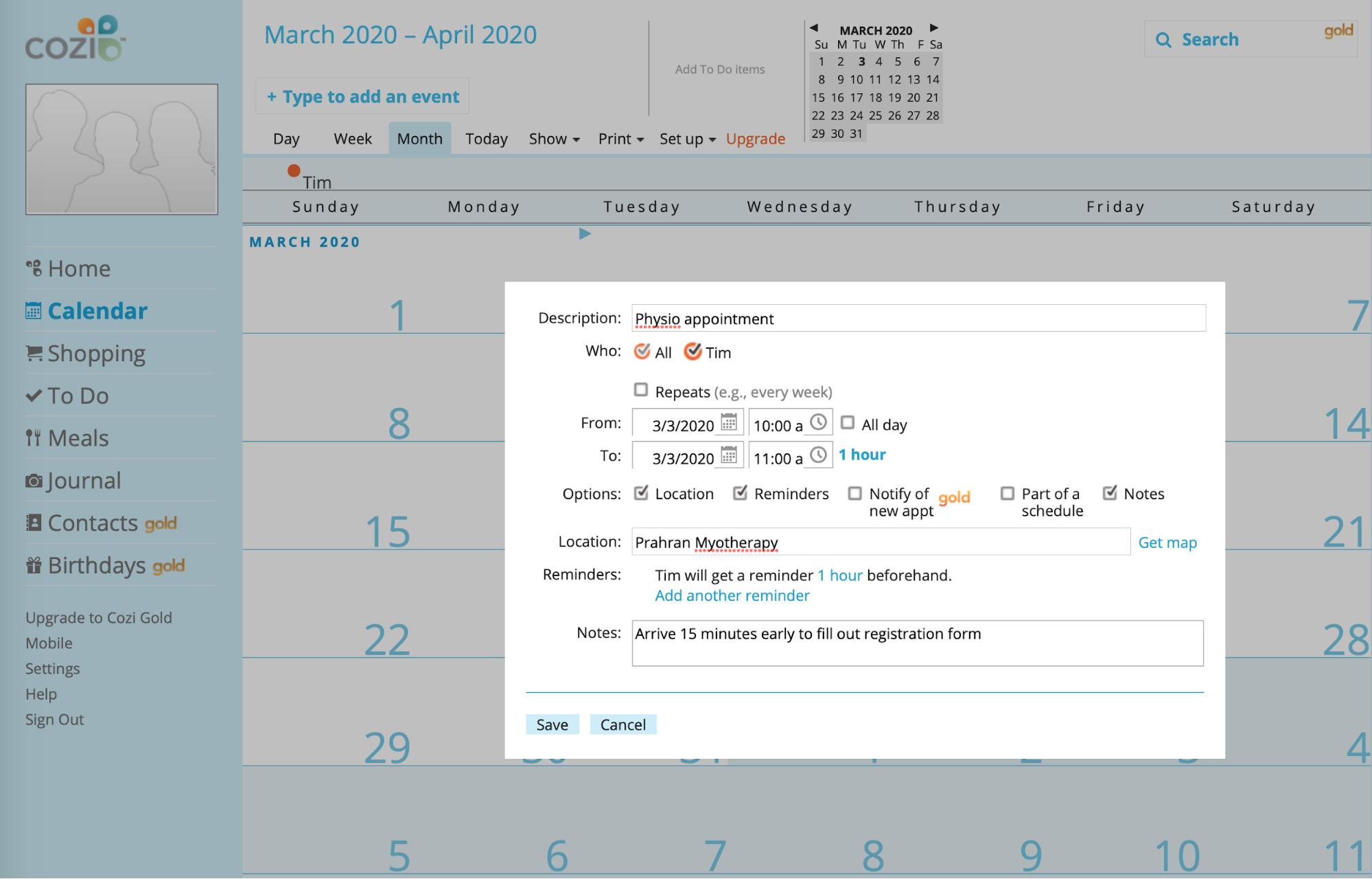Screen dimensions: 1372x879
Task: Click the clock icon beside 10:00 a
Action: 818,422
